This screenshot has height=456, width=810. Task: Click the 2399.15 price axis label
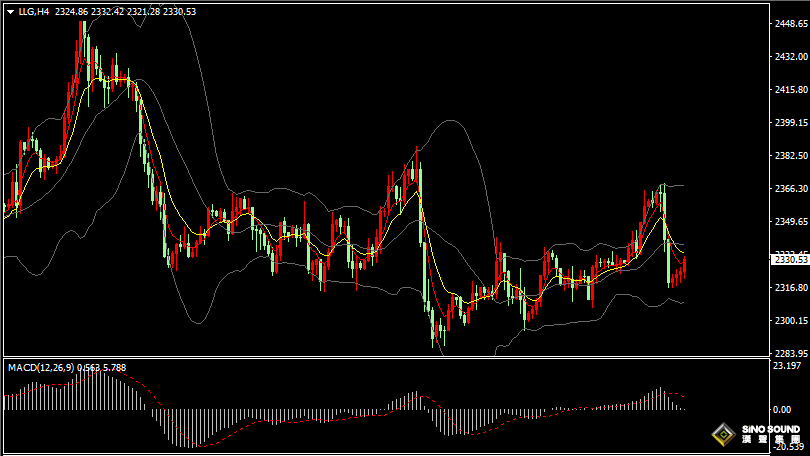coord(789,123)
